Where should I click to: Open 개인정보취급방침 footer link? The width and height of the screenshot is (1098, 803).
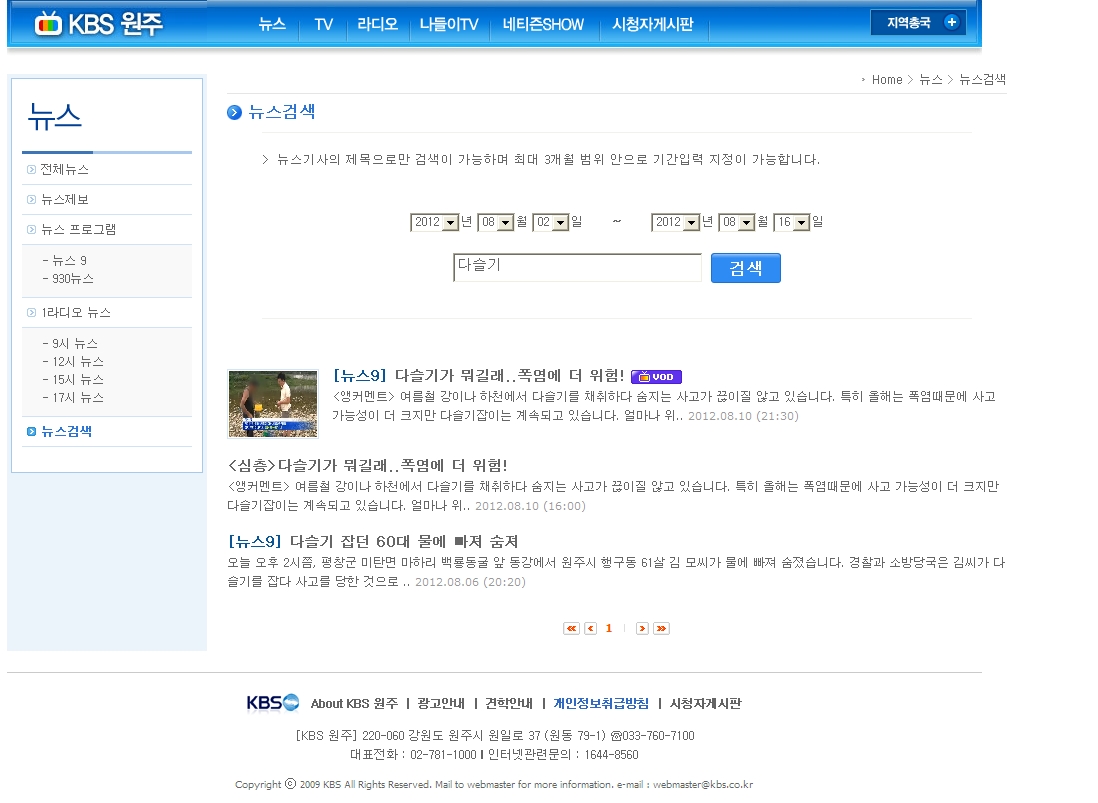(601, 704)
